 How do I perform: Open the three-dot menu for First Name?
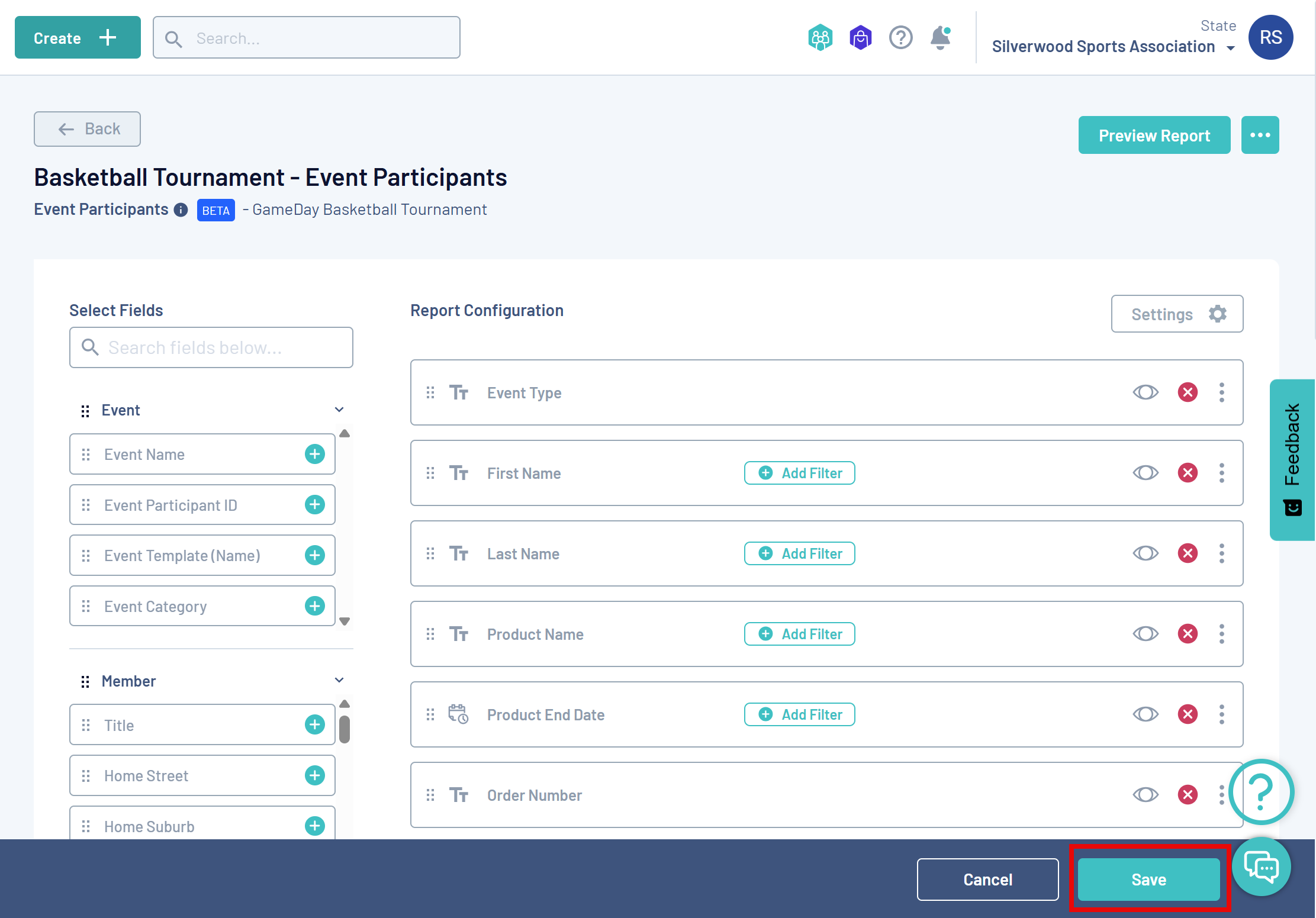1221,473
